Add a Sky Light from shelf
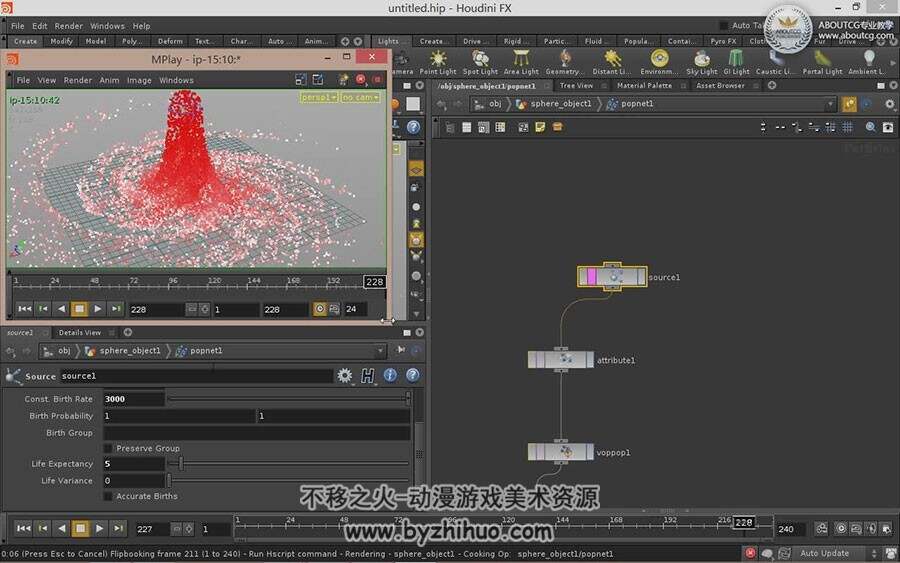The height and width of the screenshot is (563, 900). [x=701, y=63]
